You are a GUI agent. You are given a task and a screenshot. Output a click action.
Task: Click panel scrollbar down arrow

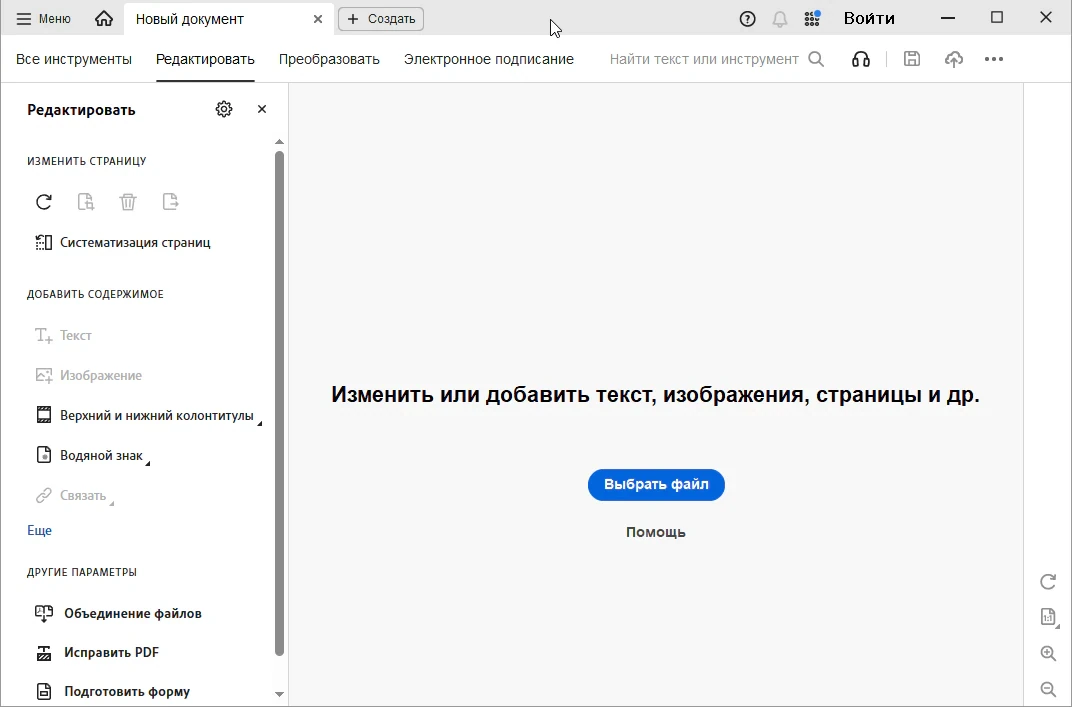pyautogui.click(x=279, y=694)
